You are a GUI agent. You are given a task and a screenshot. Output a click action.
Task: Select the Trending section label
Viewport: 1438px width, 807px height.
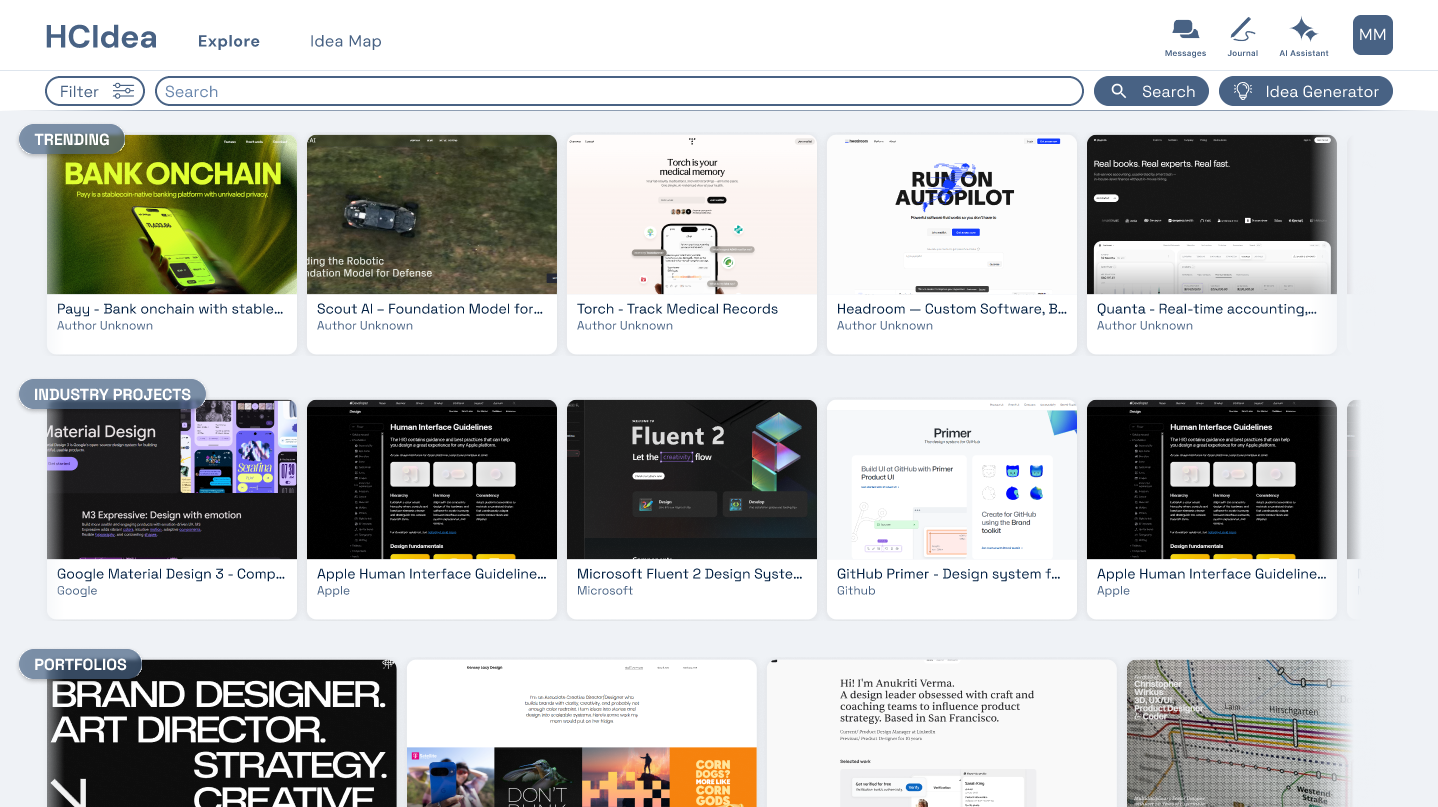tap(72, 140)
